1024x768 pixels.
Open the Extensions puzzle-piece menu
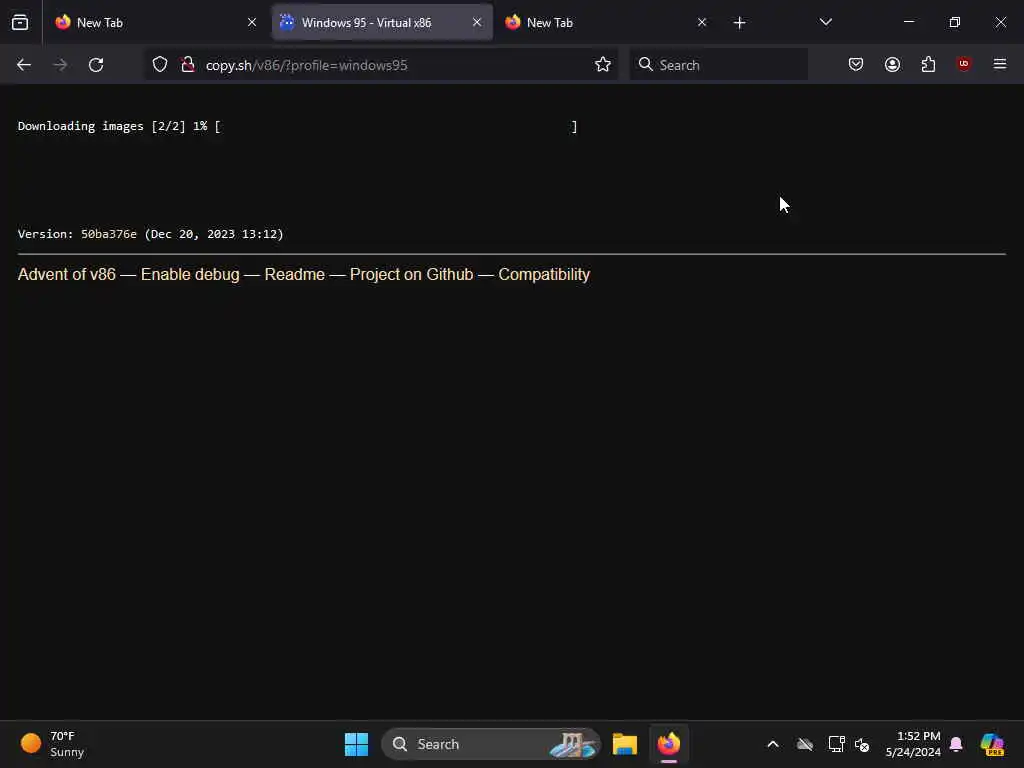click(928, 65)
